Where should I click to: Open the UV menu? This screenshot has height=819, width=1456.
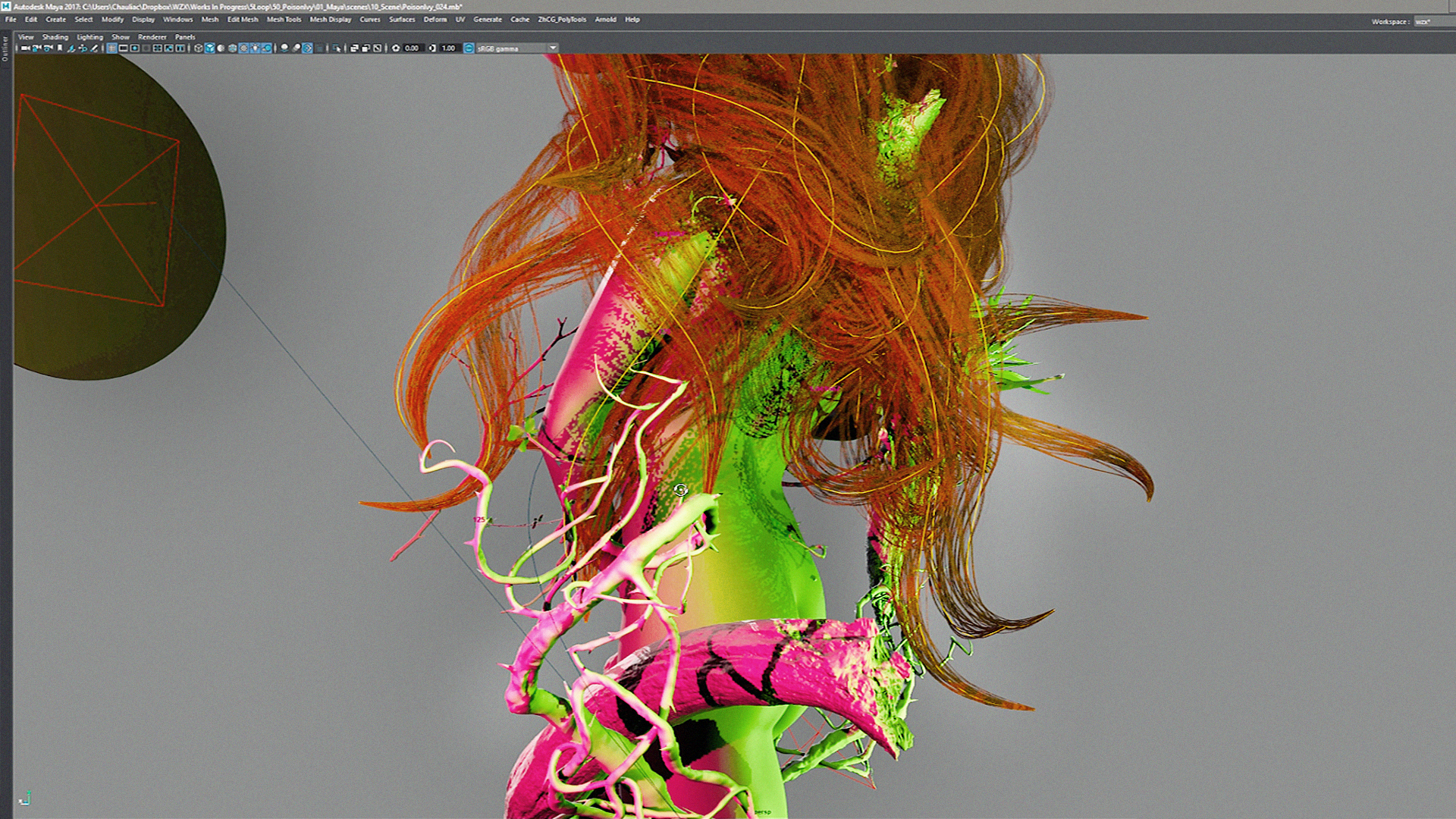click(x=460, y=20)
